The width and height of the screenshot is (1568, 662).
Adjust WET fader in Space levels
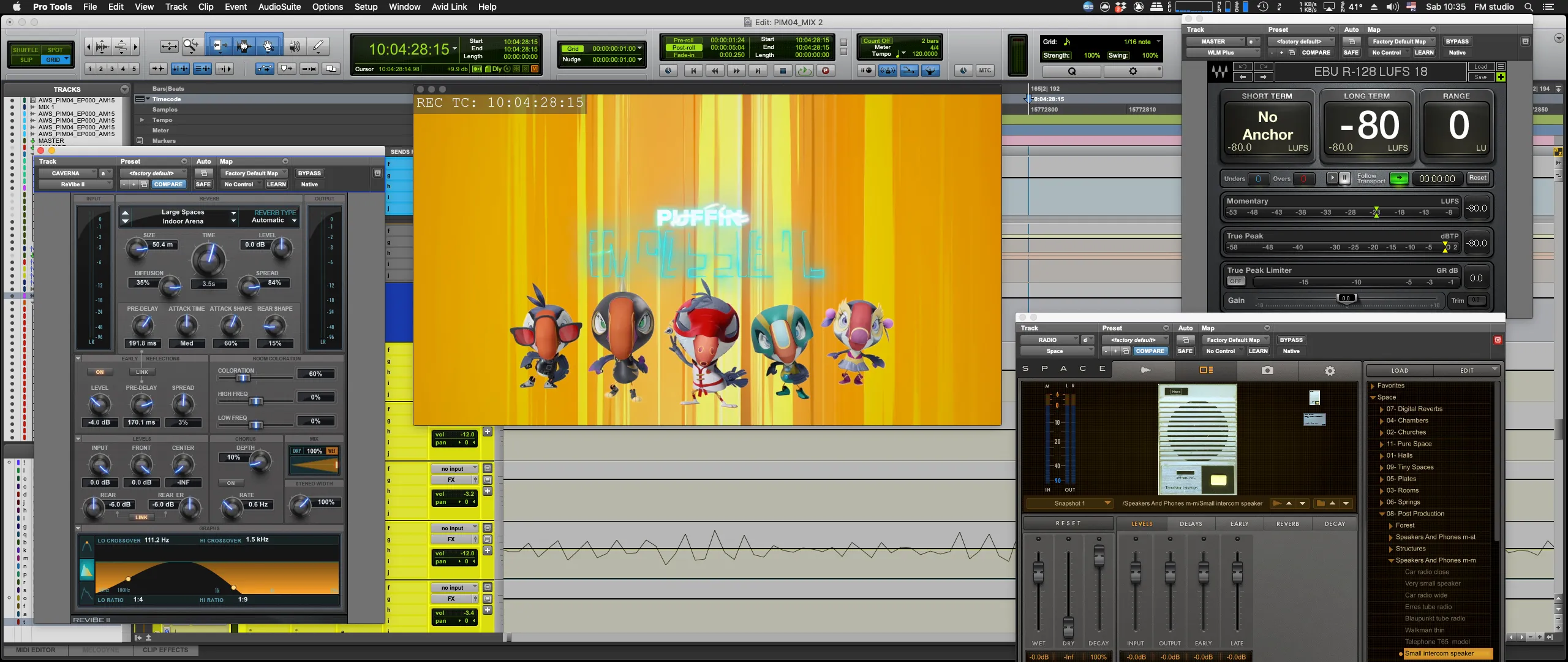coord(1038,571)
